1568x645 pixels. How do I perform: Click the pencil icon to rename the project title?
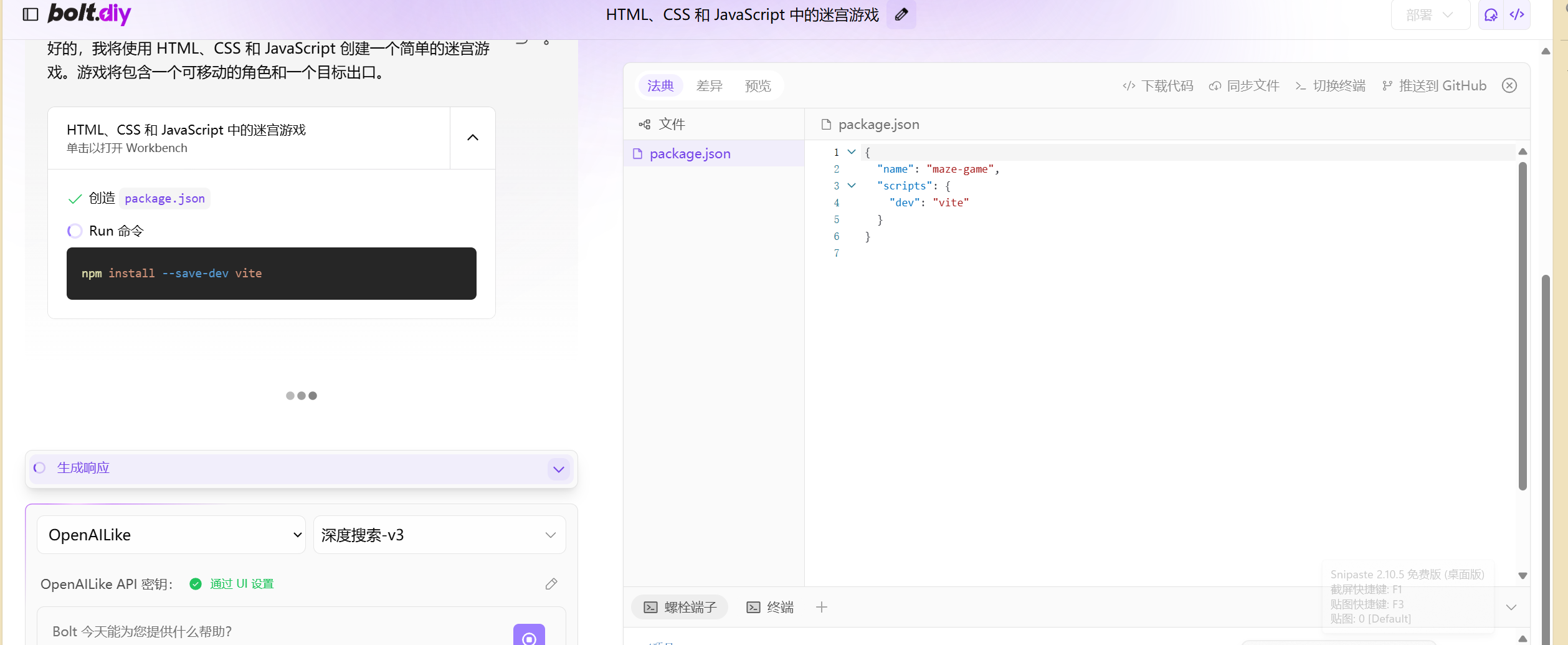pyautogui.click(x=901, y=14)
